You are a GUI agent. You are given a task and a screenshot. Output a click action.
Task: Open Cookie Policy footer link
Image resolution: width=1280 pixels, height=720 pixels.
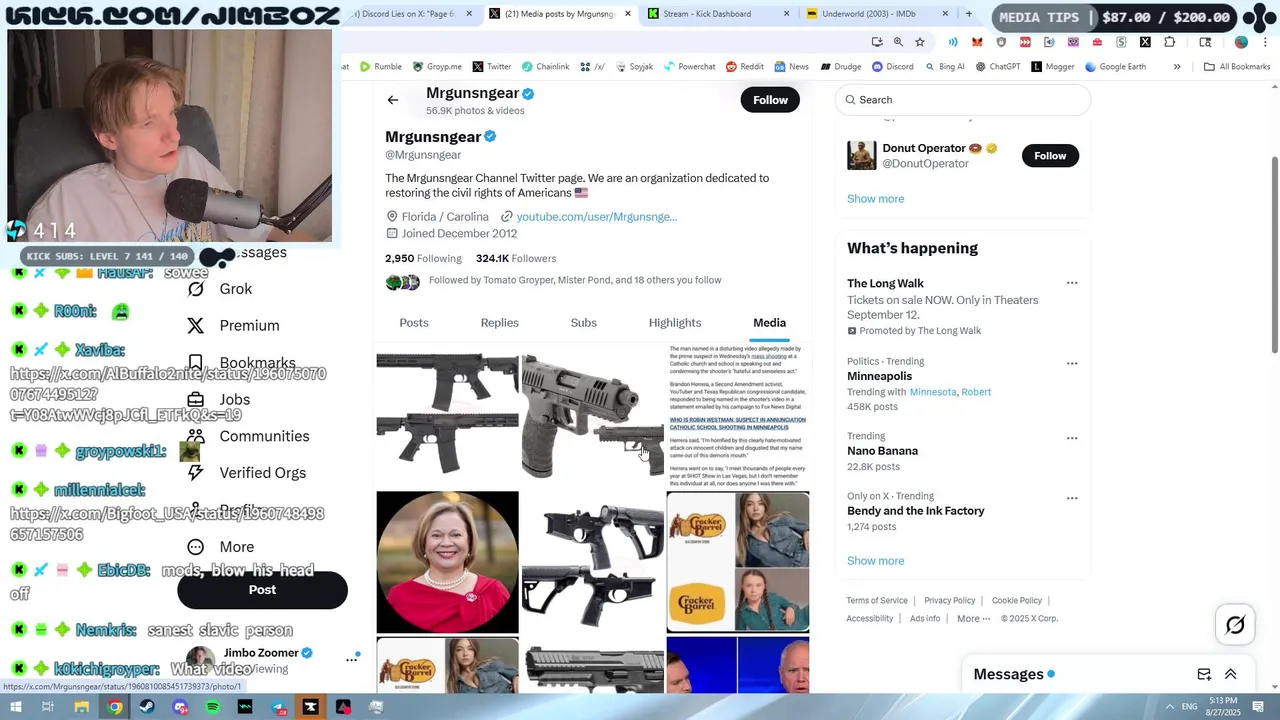pyautogui.click(x=1017, y=601)
